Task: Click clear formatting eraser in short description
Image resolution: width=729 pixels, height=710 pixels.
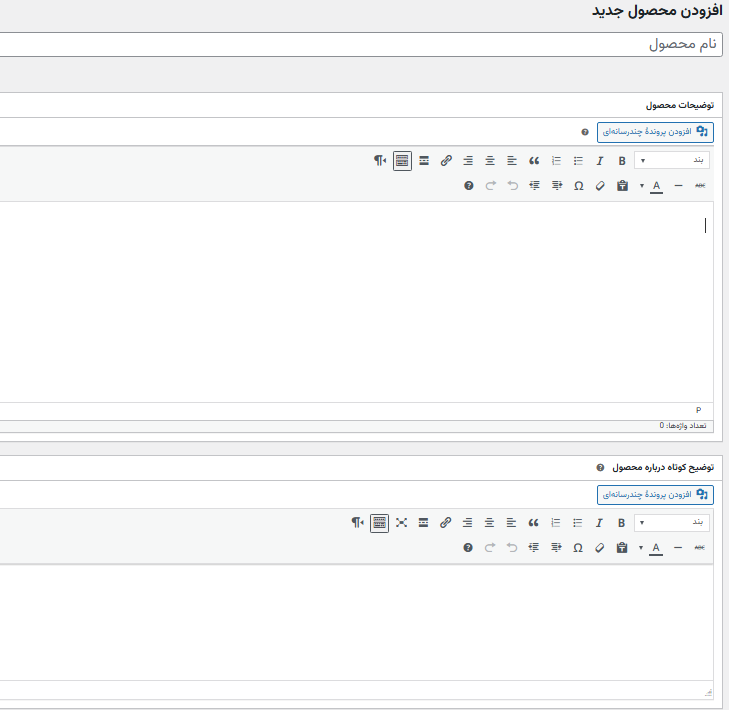Action: [x=600, y=548]
